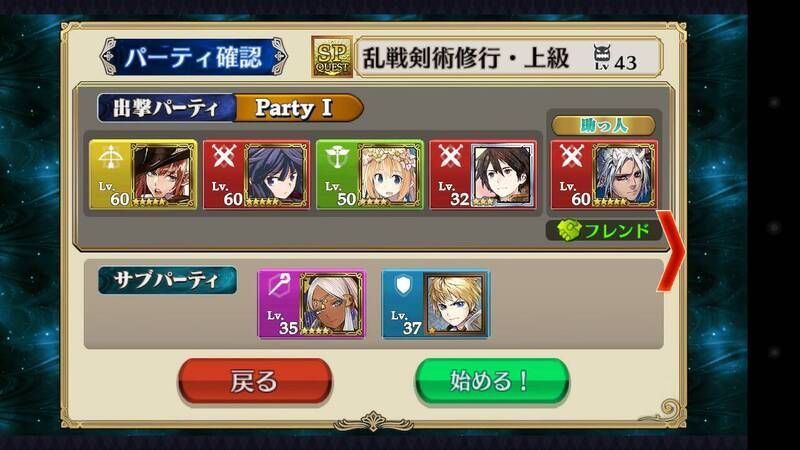Switch party using Party I tab
The height and width of the screenshot is (450, 800).
tap(298, 108)
